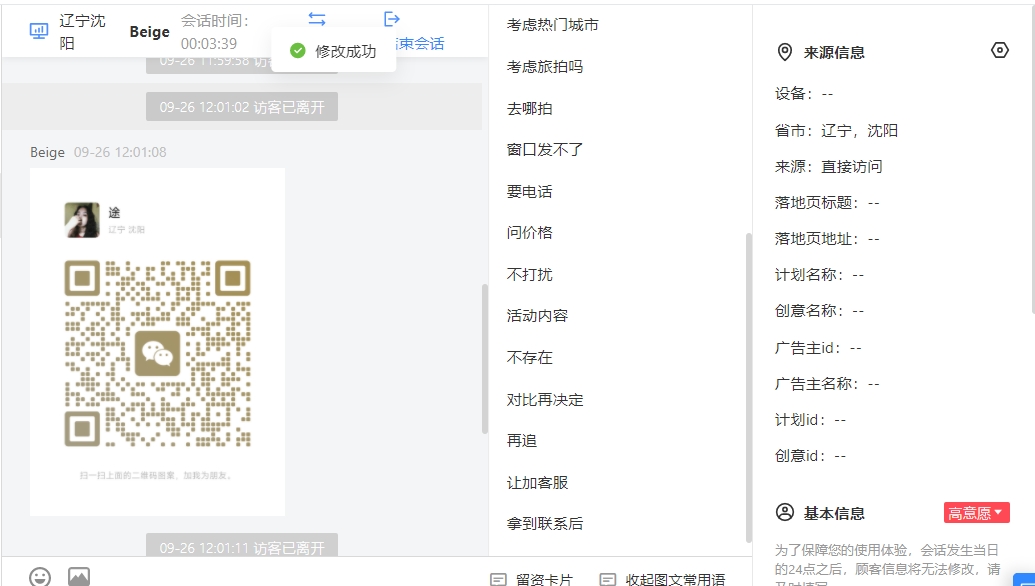Click the 会话时间 00:03:39 timer
Screen dimensions: 1035x586
pyautogui.click(x=215, y=32)
